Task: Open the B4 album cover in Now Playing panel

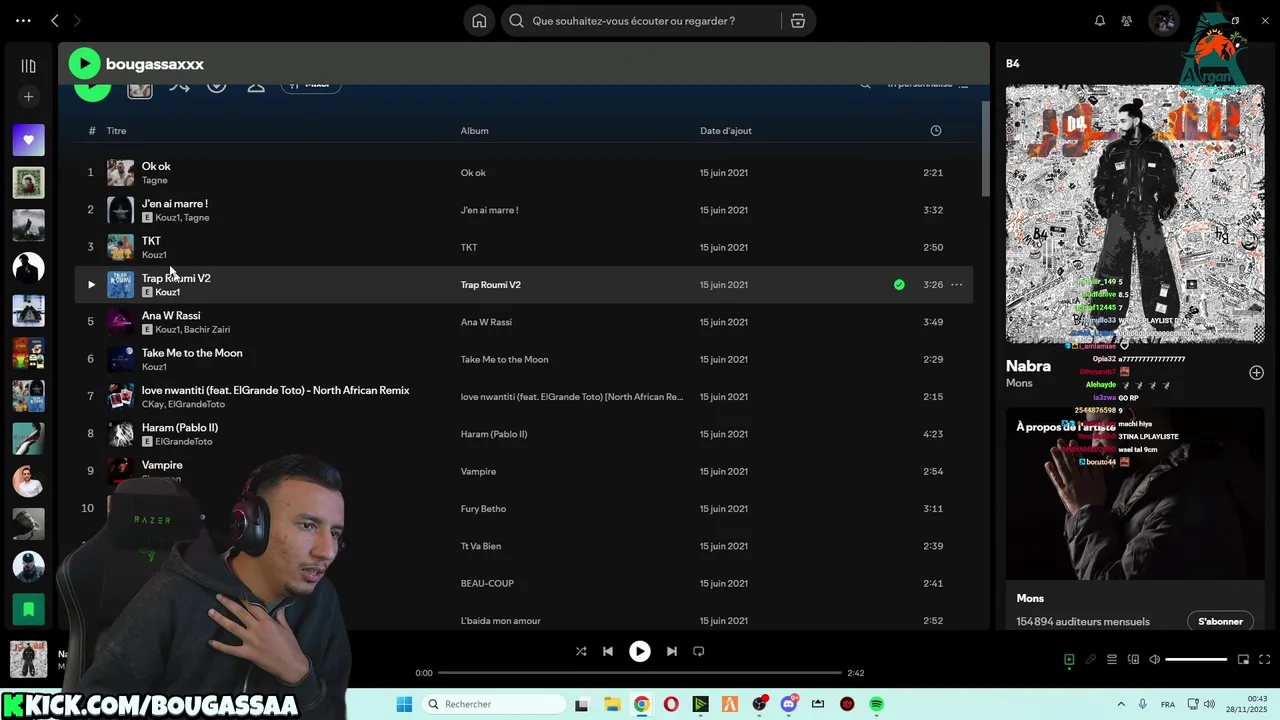Action: point(1135,214)
